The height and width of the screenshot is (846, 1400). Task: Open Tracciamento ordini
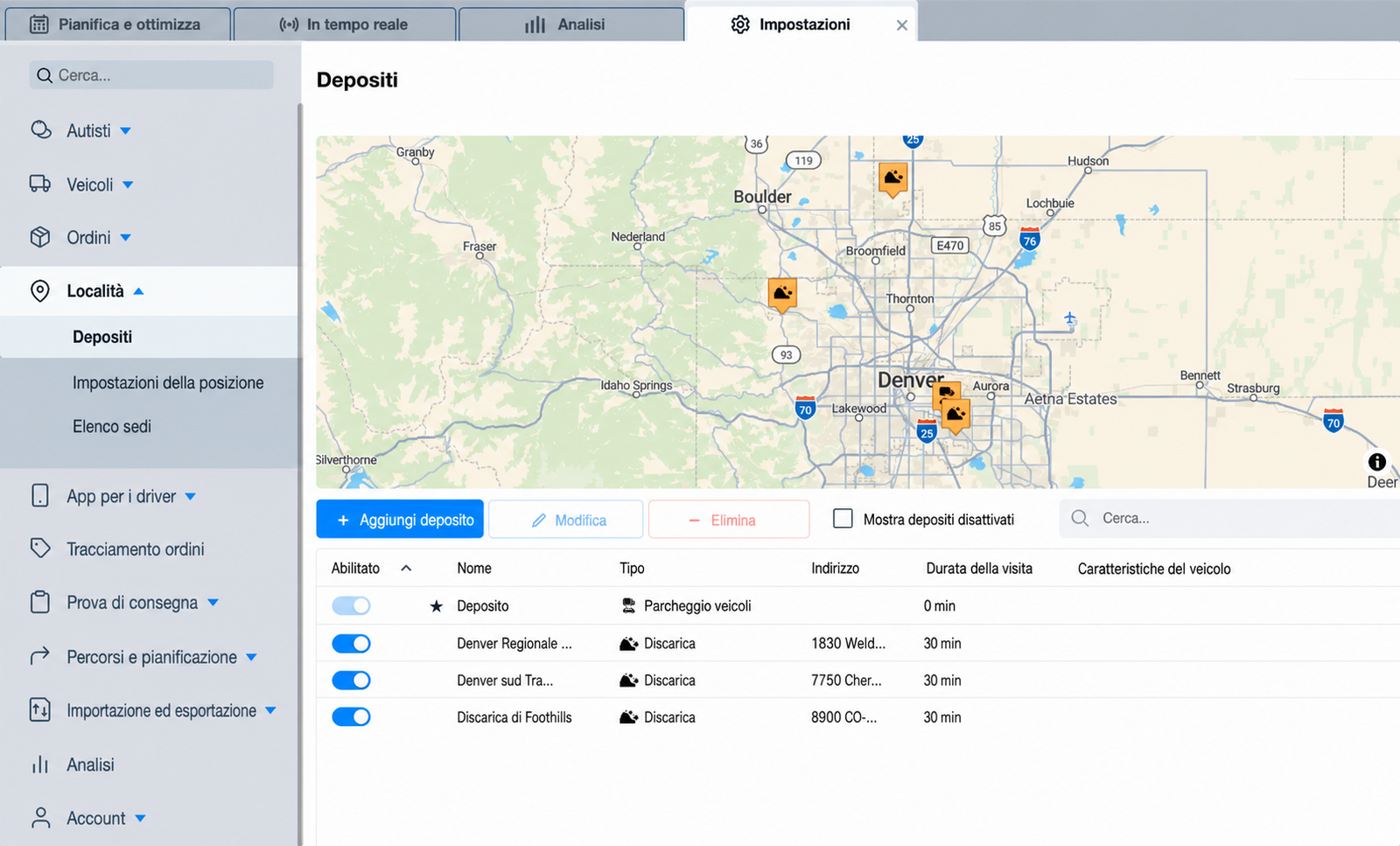[136, 549]
